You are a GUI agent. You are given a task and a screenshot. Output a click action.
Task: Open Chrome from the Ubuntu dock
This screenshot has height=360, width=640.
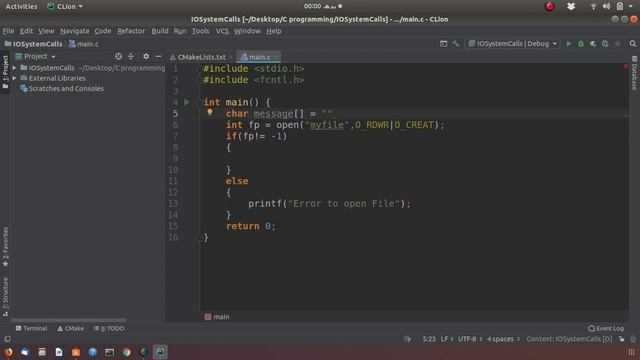pos(127,352)
